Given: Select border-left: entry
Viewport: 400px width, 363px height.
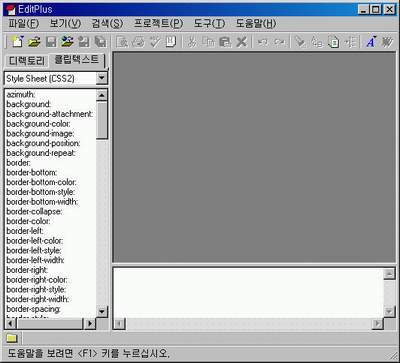Looking at the screenshot, I should pos(25,231).
